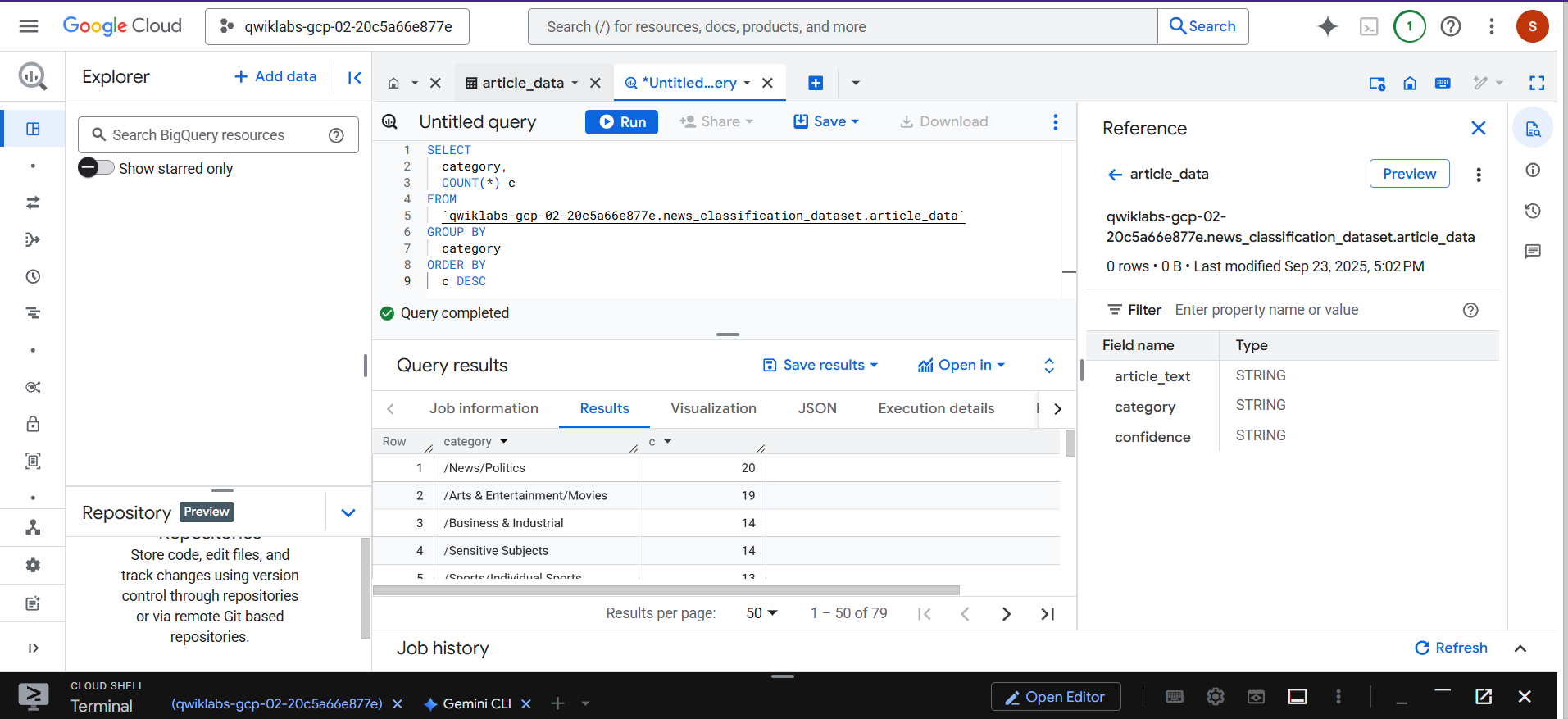Open the Gemini AI assistant sparkle icon

(x=1327, y=26)
